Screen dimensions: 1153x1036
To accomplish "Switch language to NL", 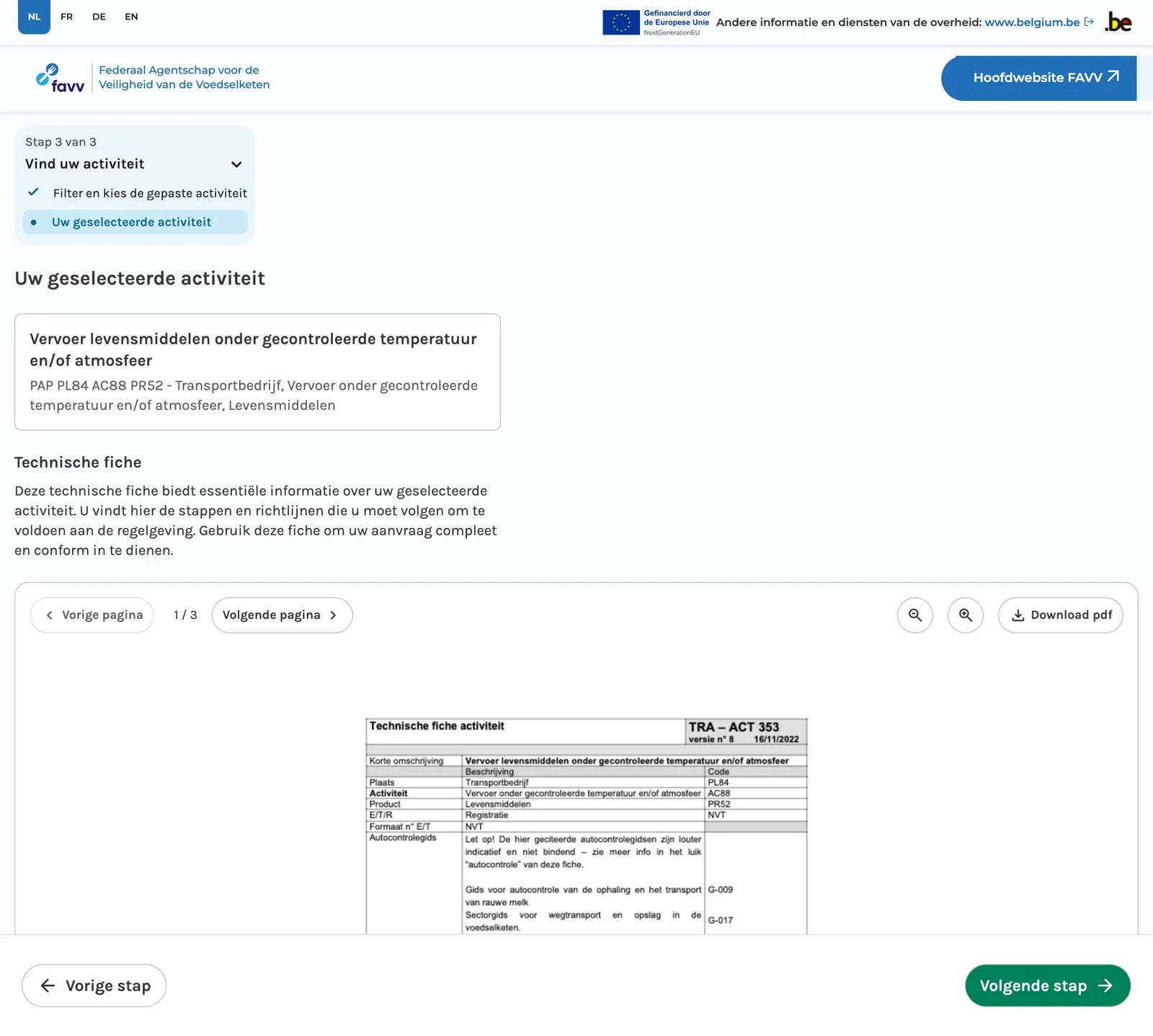I will [x=34, y=17].
